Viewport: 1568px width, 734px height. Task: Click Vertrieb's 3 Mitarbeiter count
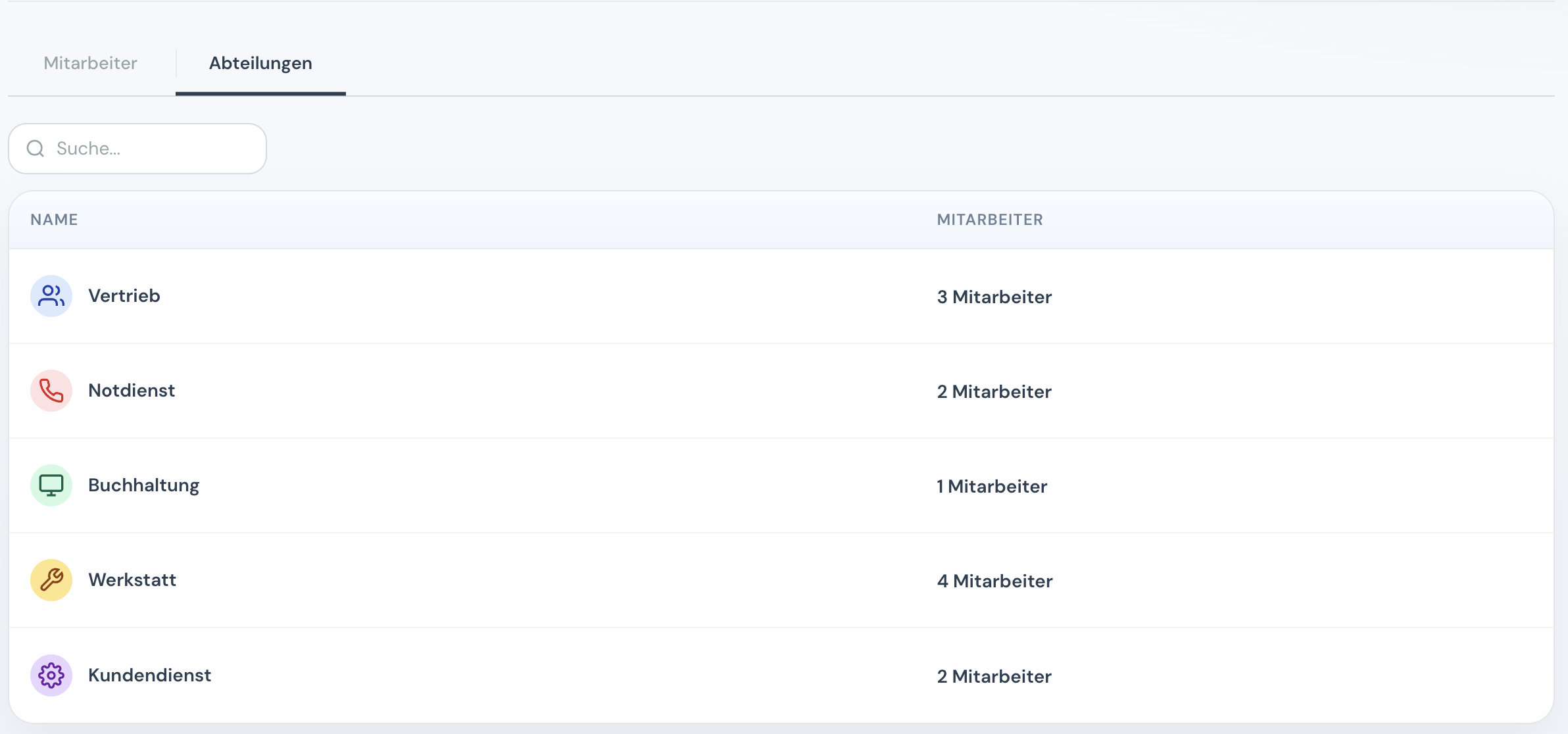(994, 297)
